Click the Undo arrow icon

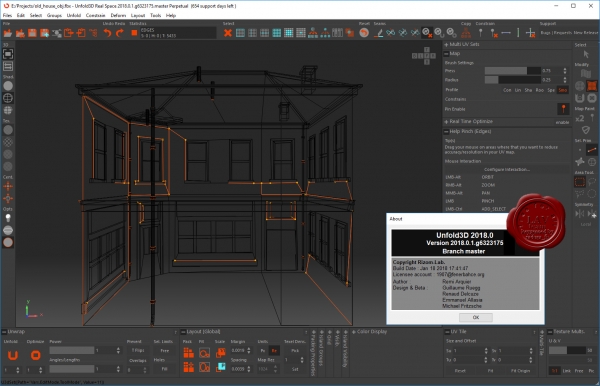click(x=108, y=33)
